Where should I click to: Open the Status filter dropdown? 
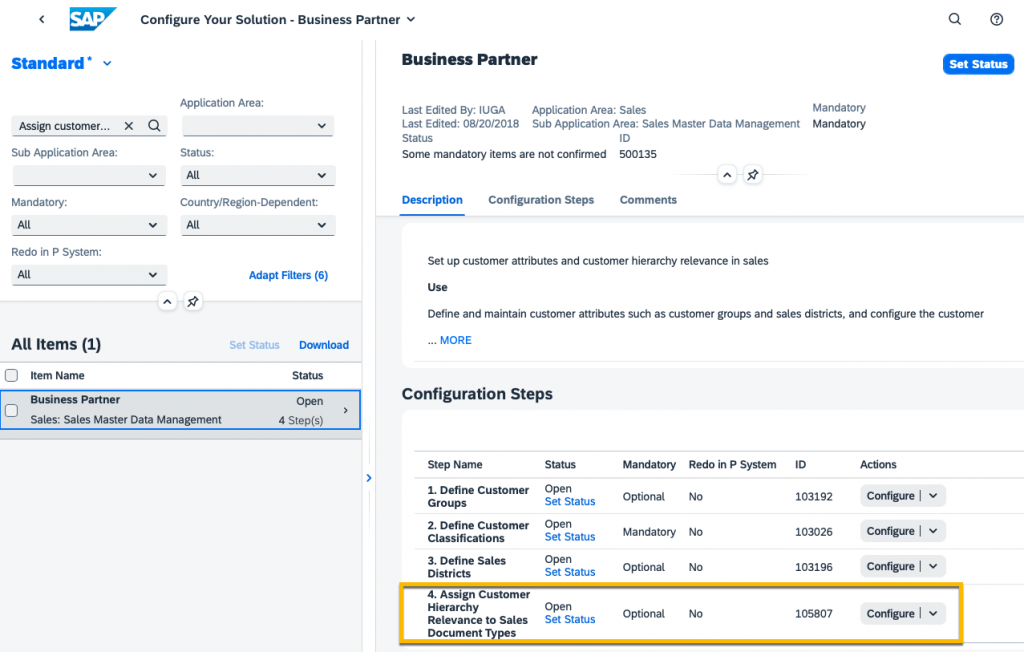click(x=258, y=175)
